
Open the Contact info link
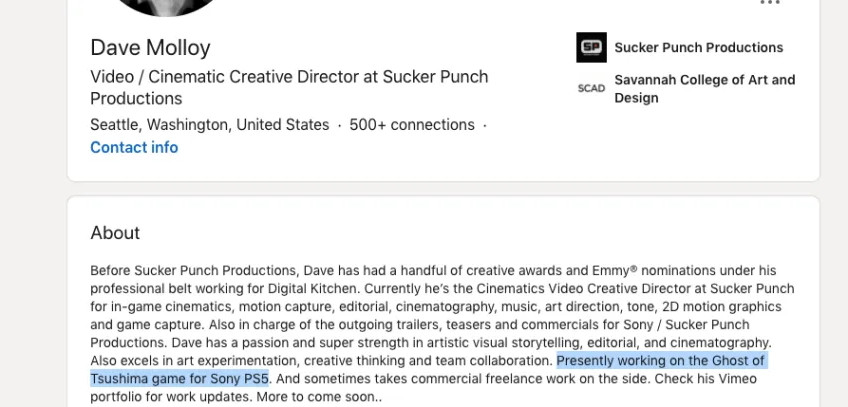[134, 148]
